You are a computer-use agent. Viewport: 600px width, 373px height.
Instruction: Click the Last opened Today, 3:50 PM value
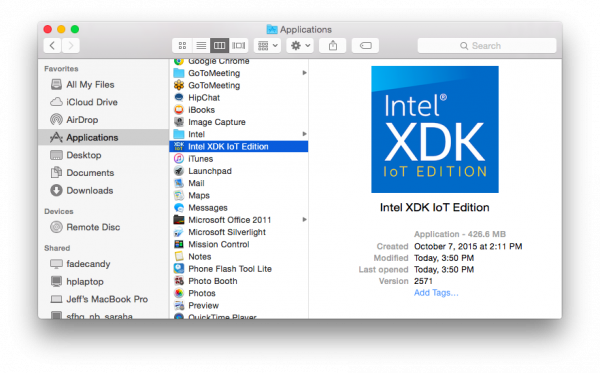click(x=444, y=269)
